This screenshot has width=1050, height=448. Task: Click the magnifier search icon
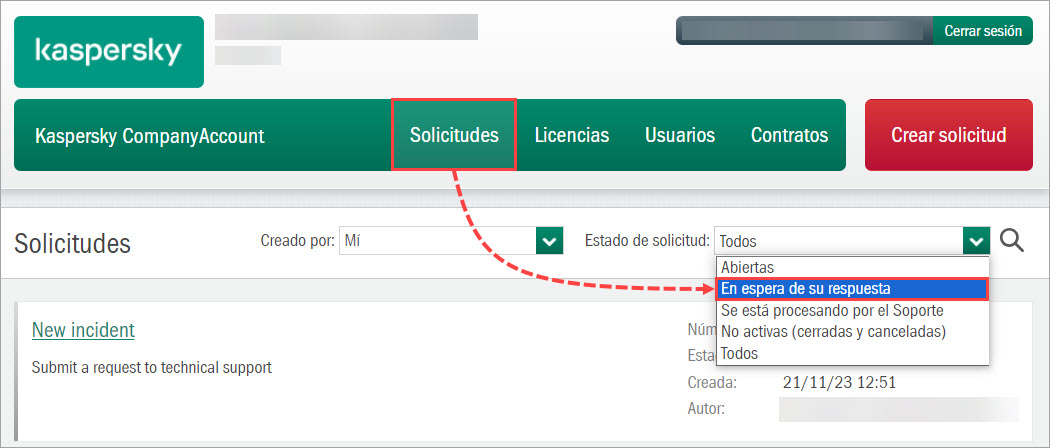point(1012,240)
